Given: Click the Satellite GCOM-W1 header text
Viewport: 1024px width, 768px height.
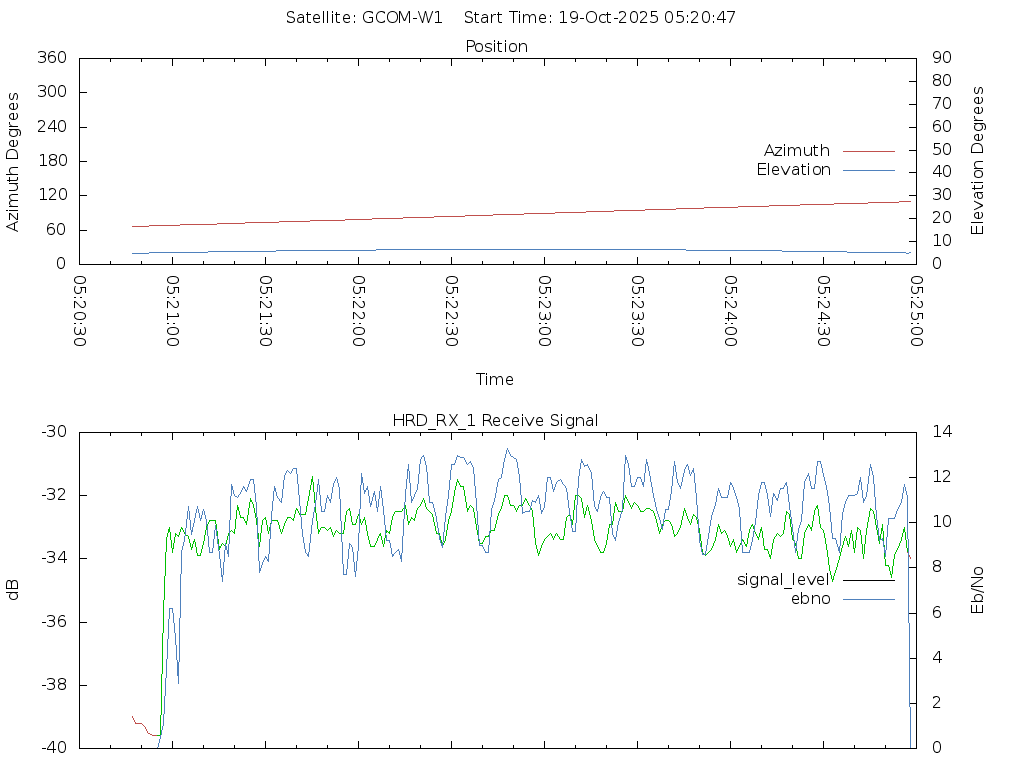Looking at the screenshot, I should 364,17.
